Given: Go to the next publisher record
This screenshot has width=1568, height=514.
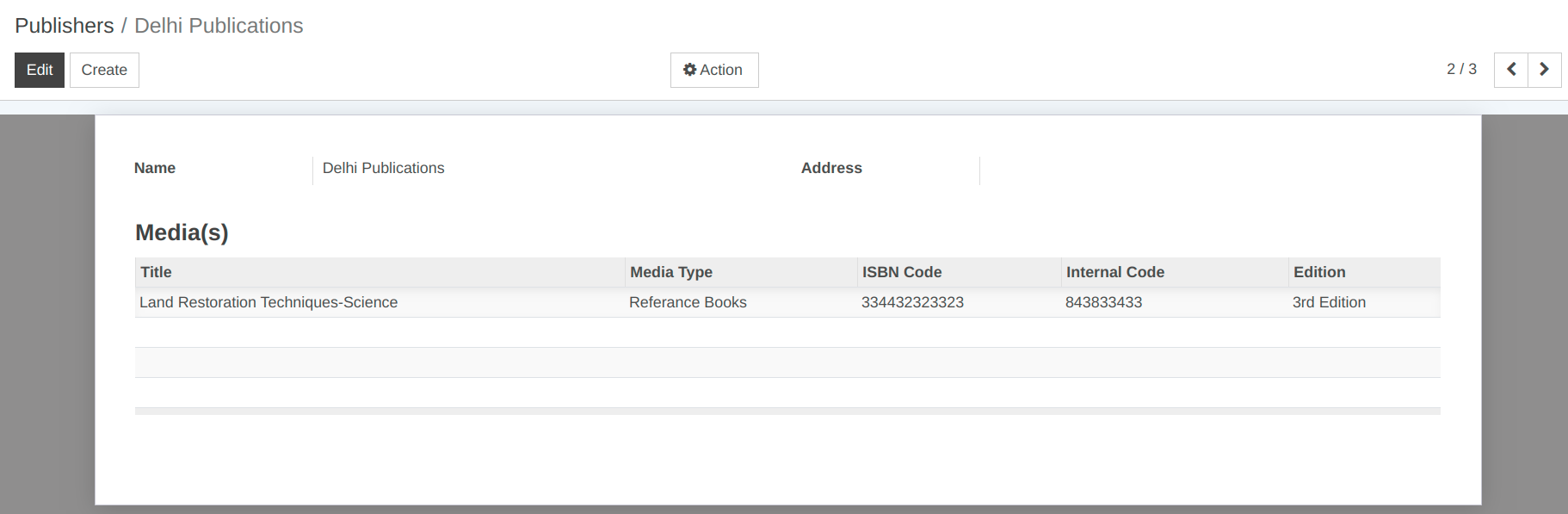Looking at the screenshot, I should coord(1544,70).
